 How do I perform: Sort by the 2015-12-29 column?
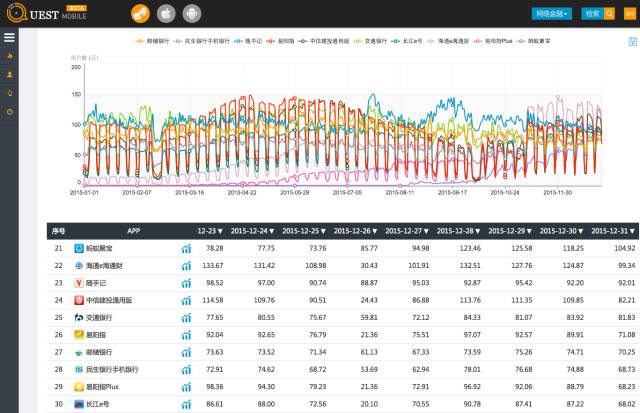509,231
